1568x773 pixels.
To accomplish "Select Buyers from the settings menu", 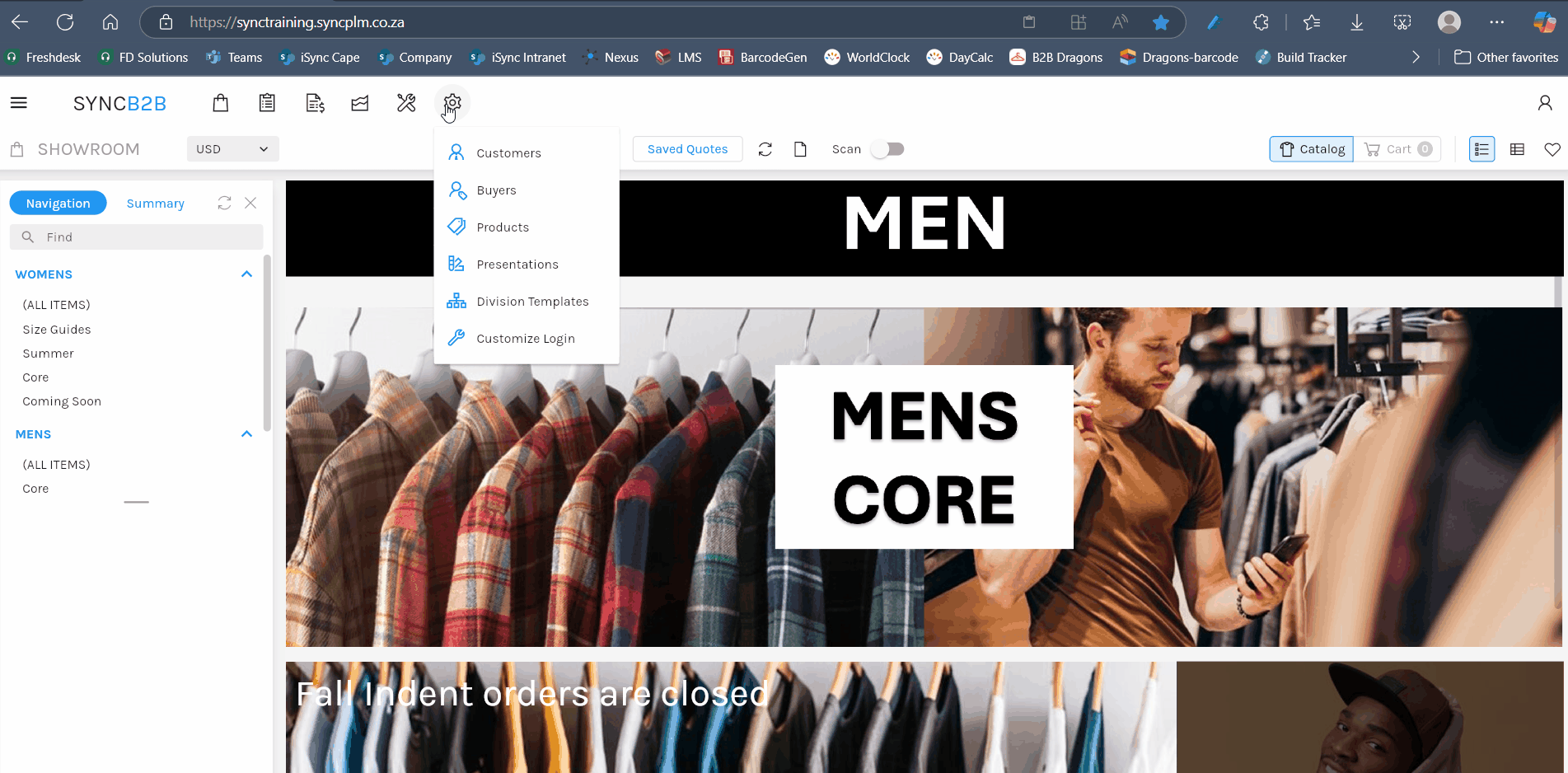I will coord(527,190).
